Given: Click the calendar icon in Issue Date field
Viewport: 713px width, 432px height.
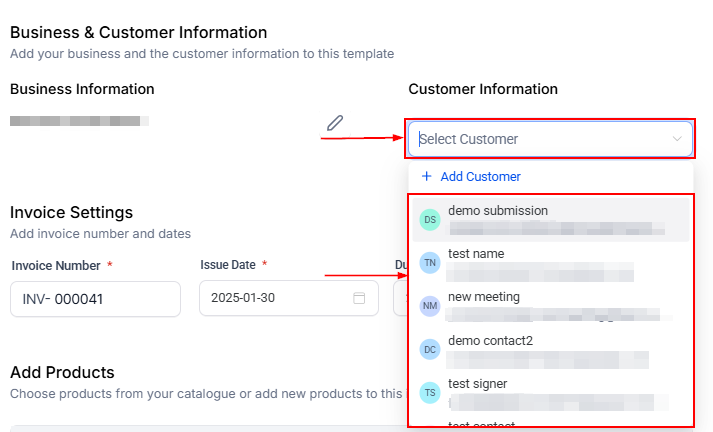Looking at the screenshot, I should pyautogui.click(x=359, y=299).
